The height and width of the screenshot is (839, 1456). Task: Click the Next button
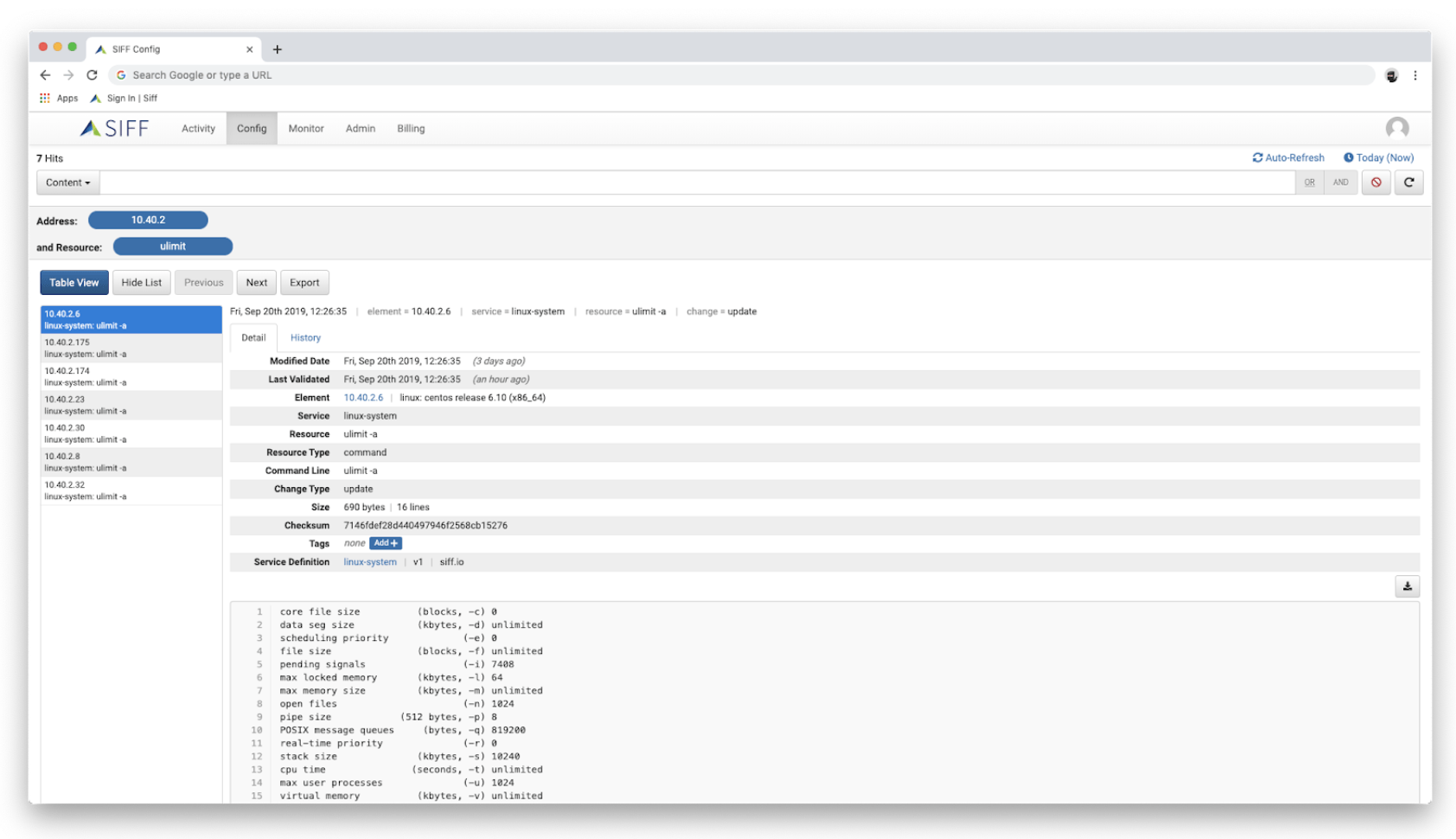point(257,283)
